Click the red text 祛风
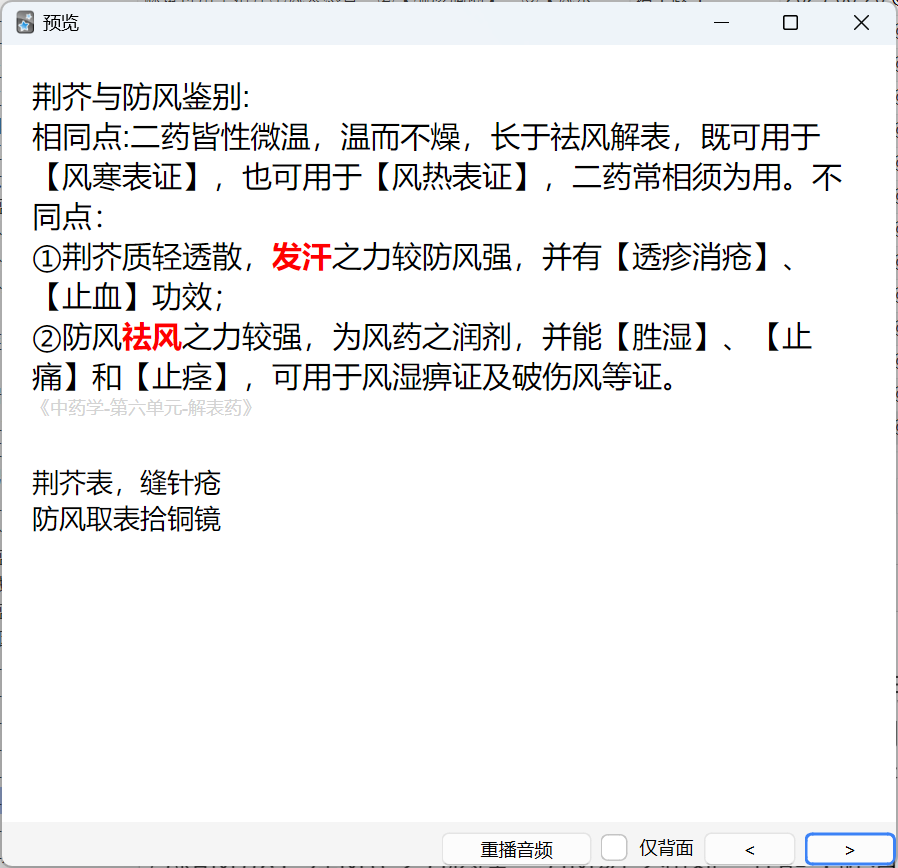The width and height of the screenshot is (898, 868). [152, 337]
